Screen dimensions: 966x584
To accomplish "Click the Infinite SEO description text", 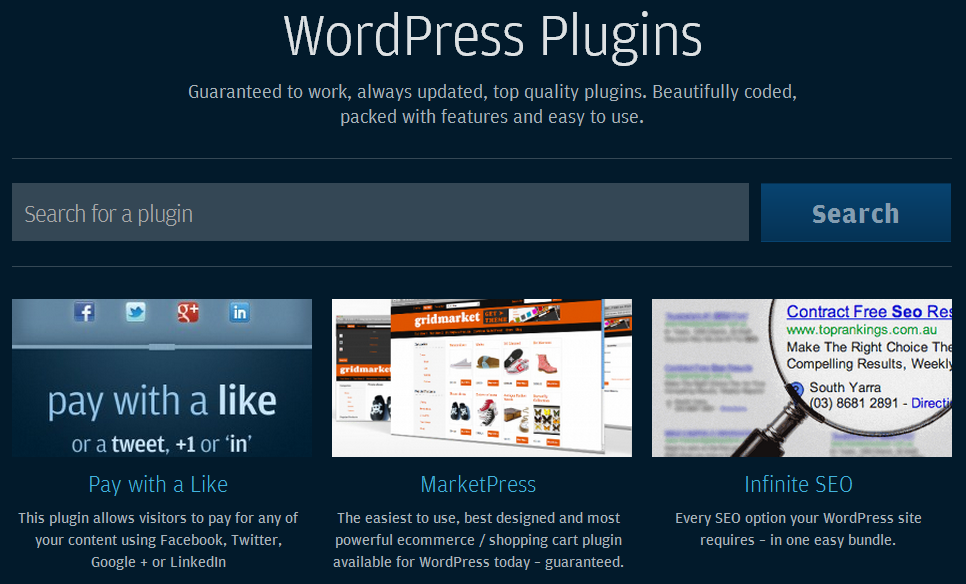I will (798, 529).
